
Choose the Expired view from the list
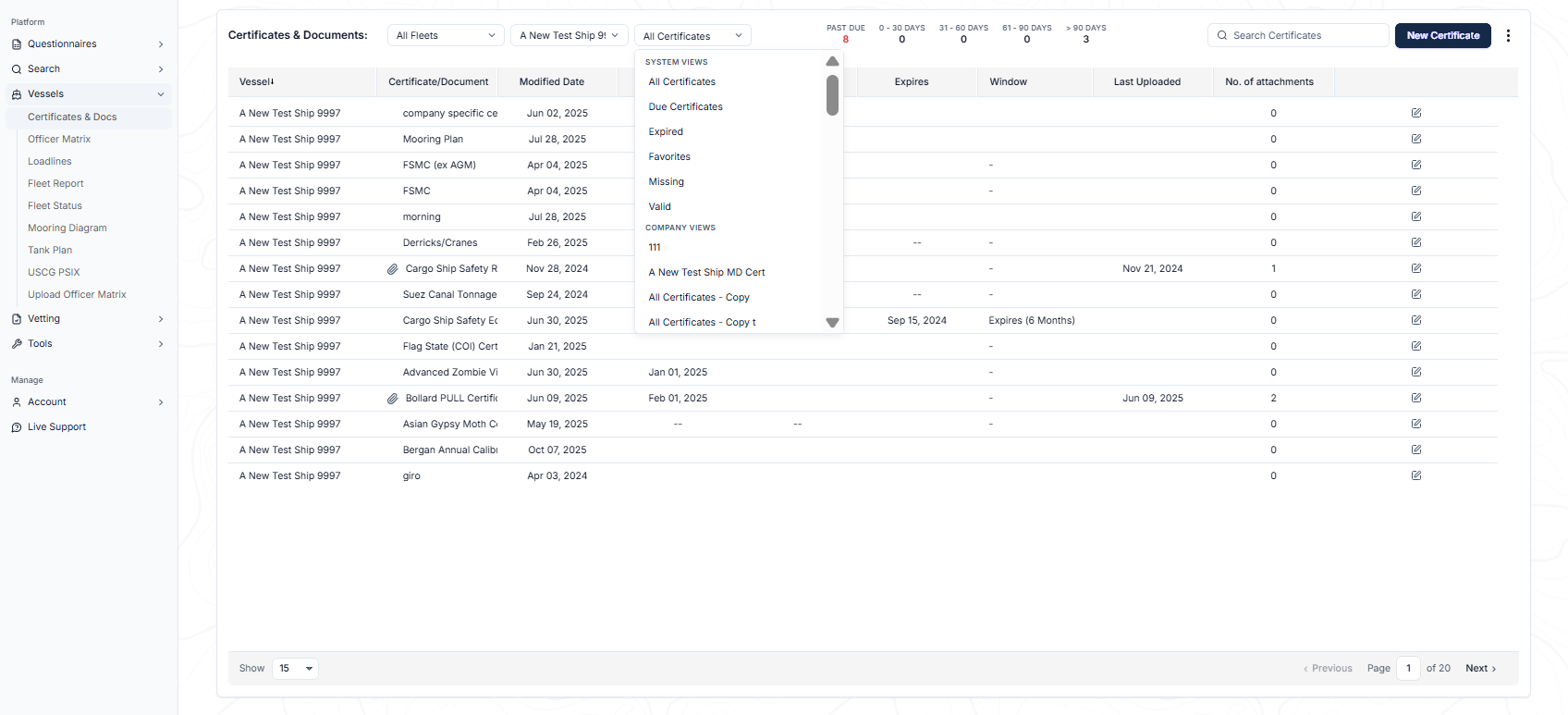click(666, 131)
